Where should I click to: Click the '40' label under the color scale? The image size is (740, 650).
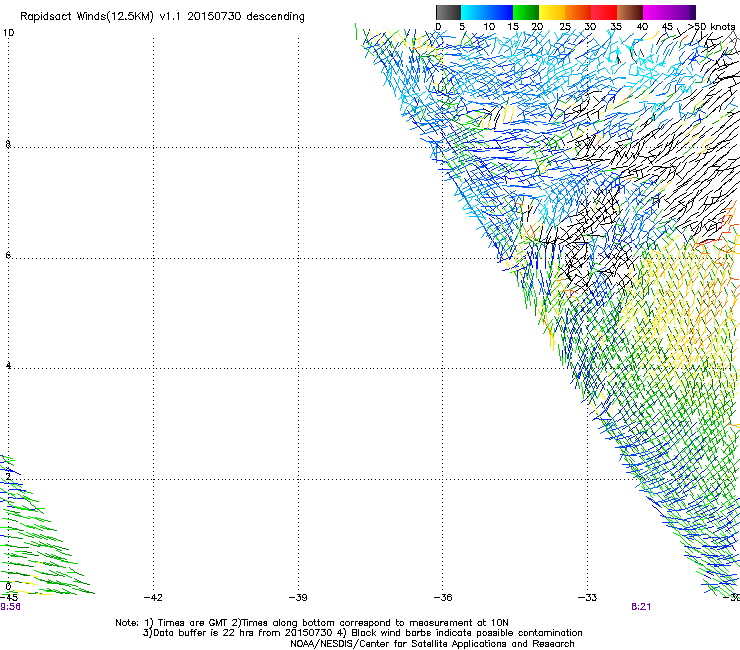tap(642, 27)
